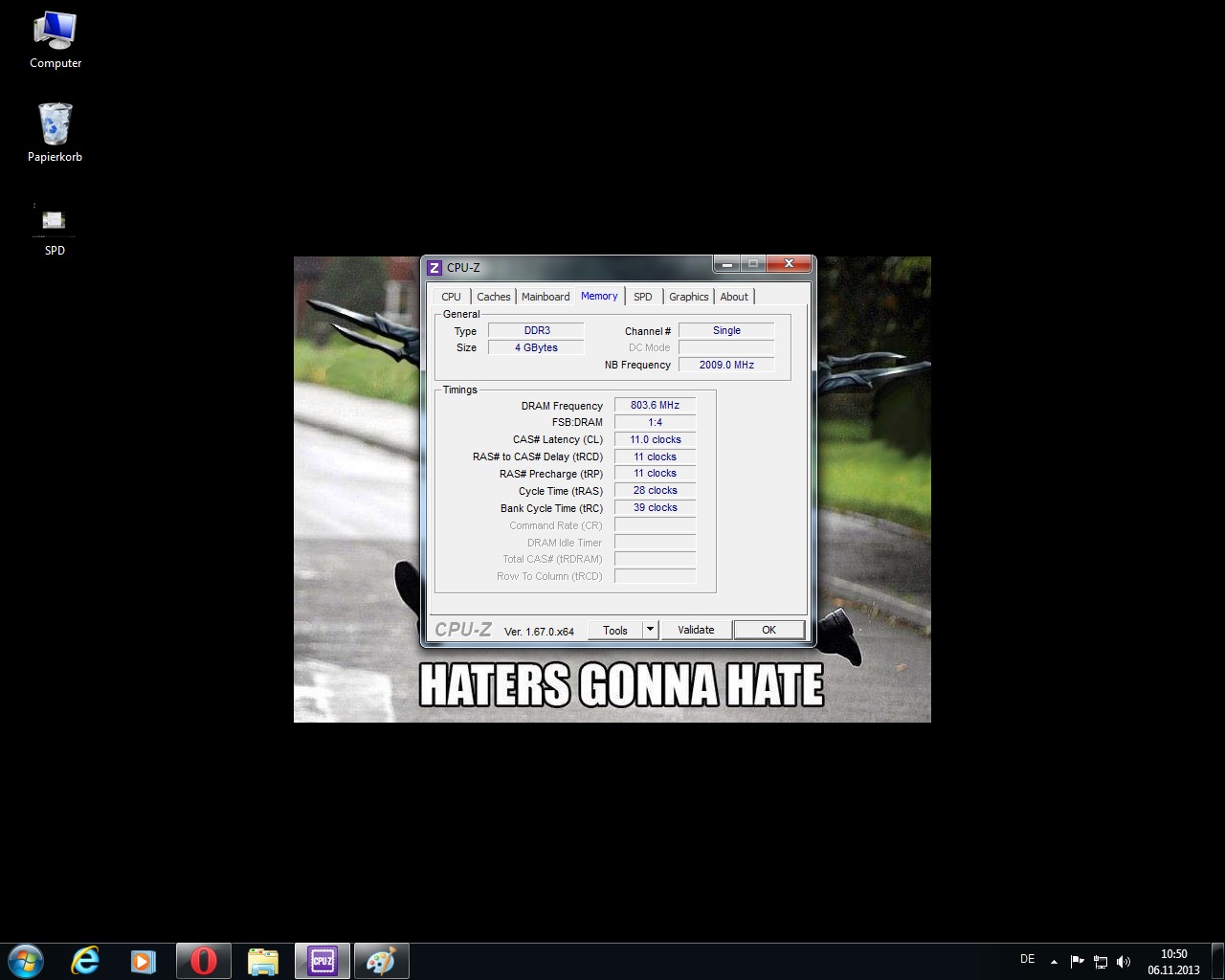This screenshot has width=1225, height=980.
Task: Click the Show desktop strip
Action: click(1217, 961)
